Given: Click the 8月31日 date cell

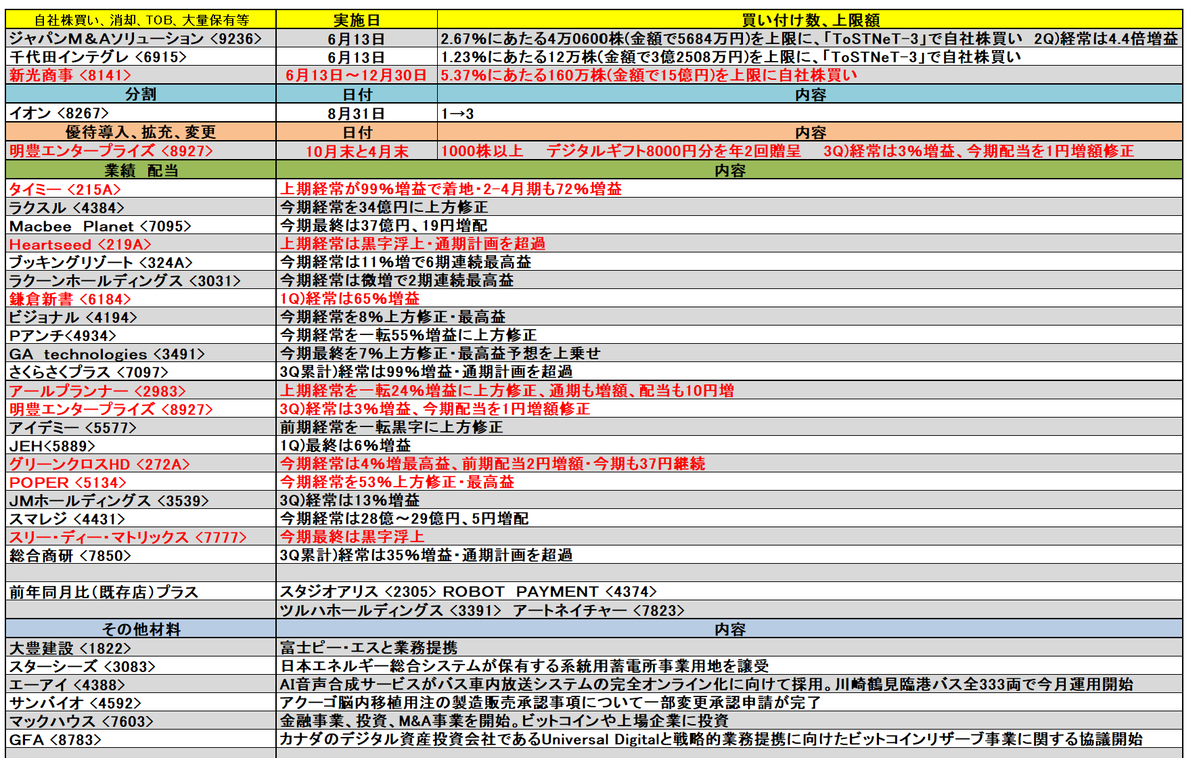Looking at the screenshot, I should [356, 113].
